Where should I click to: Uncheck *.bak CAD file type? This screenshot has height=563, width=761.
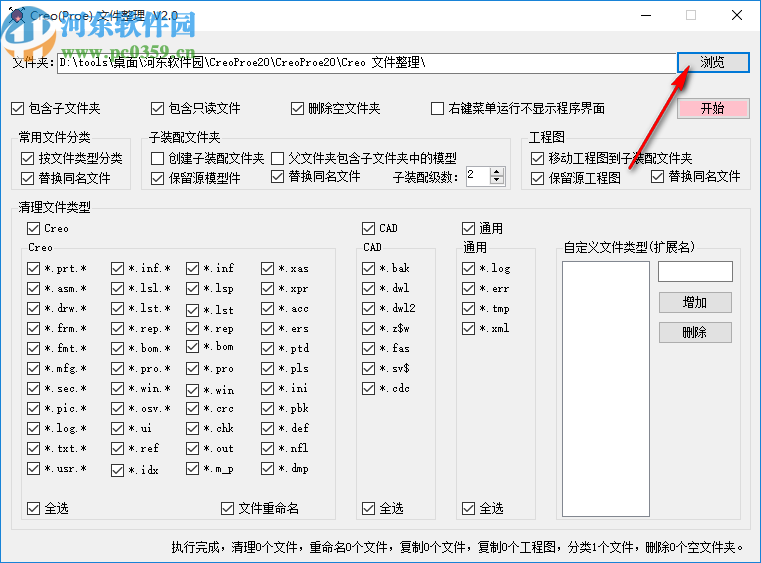coord(368,268)
